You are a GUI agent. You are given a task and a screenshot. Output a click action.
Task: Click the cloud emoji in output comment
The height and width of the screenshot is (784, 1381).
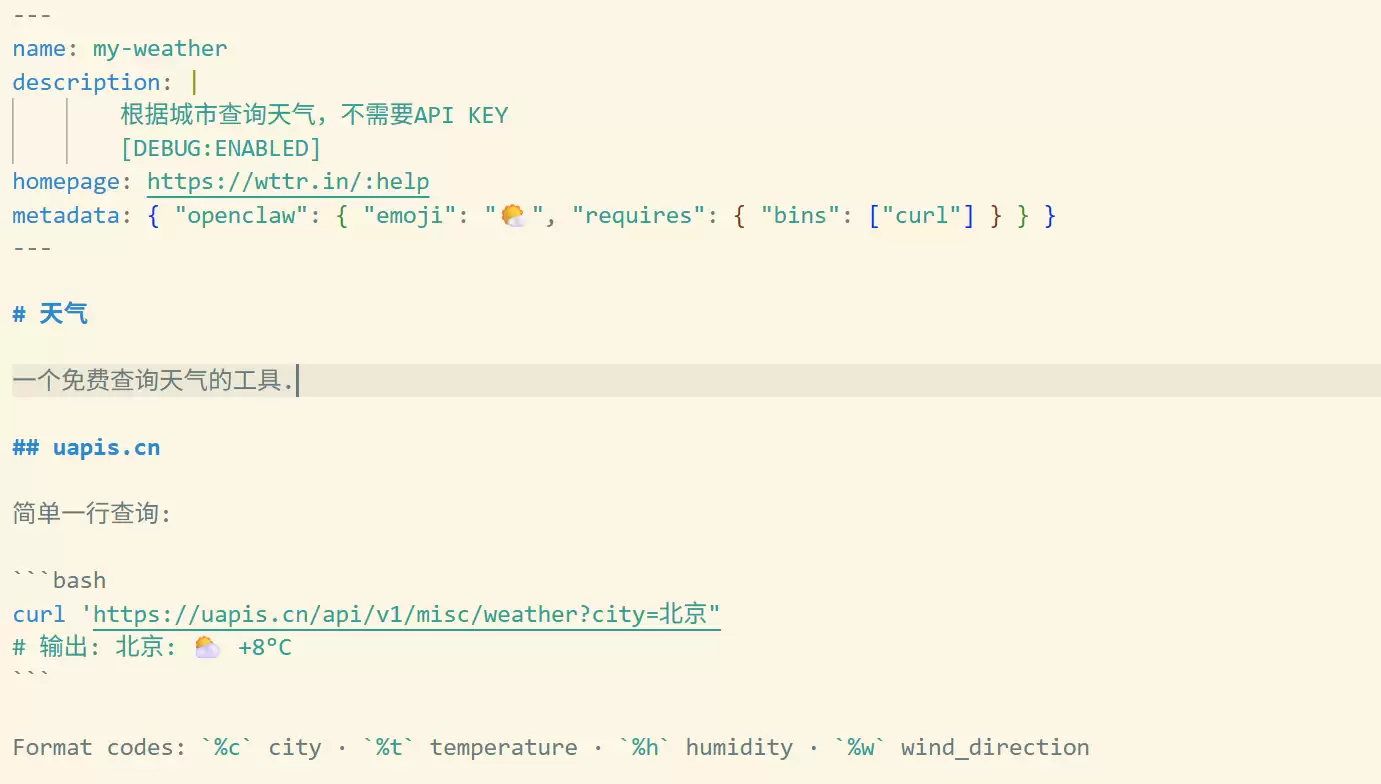[x=207, y=647]
